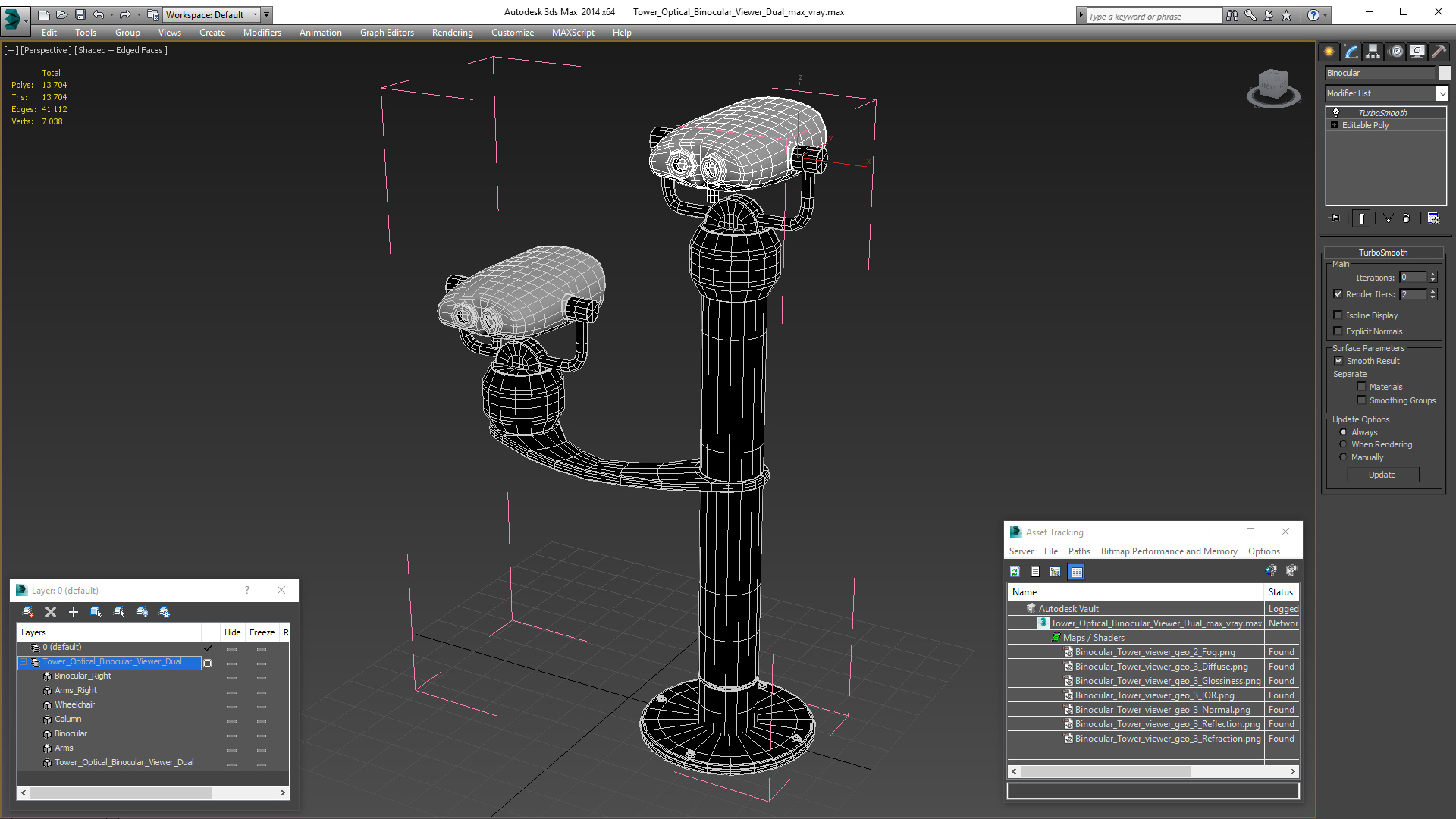Switch to the Utilities hammer tab
This screenshot has width=1456, height=819.
click(1439, 52)
